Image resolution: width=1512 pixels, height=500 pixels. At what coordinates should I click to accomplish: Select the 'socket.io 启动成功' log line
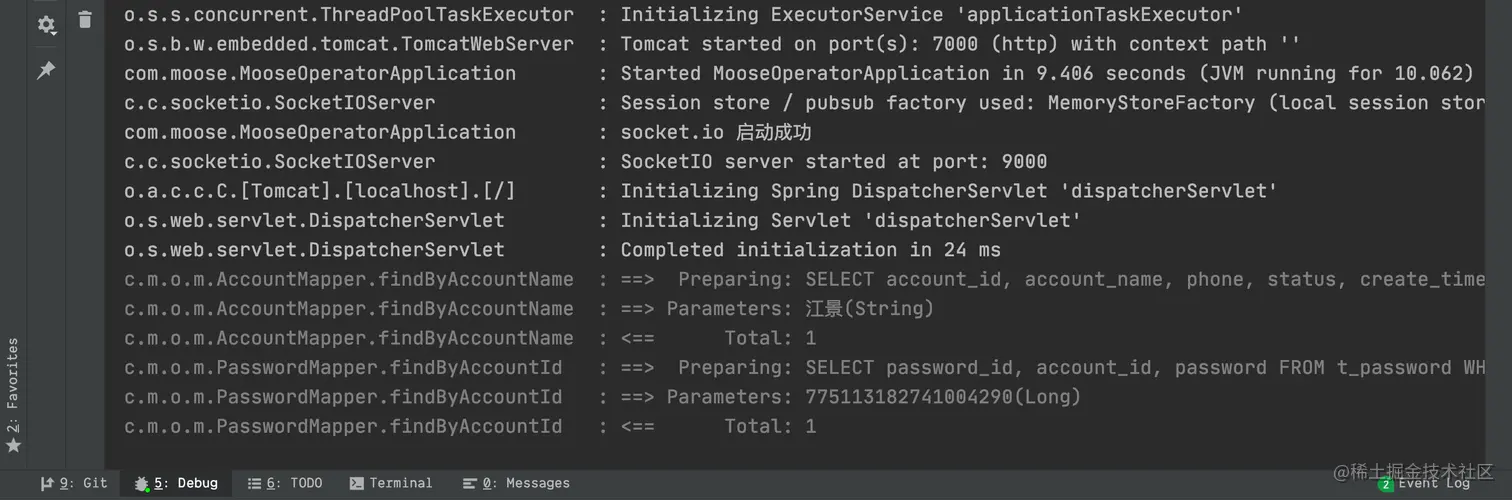[x=716, y=132]
